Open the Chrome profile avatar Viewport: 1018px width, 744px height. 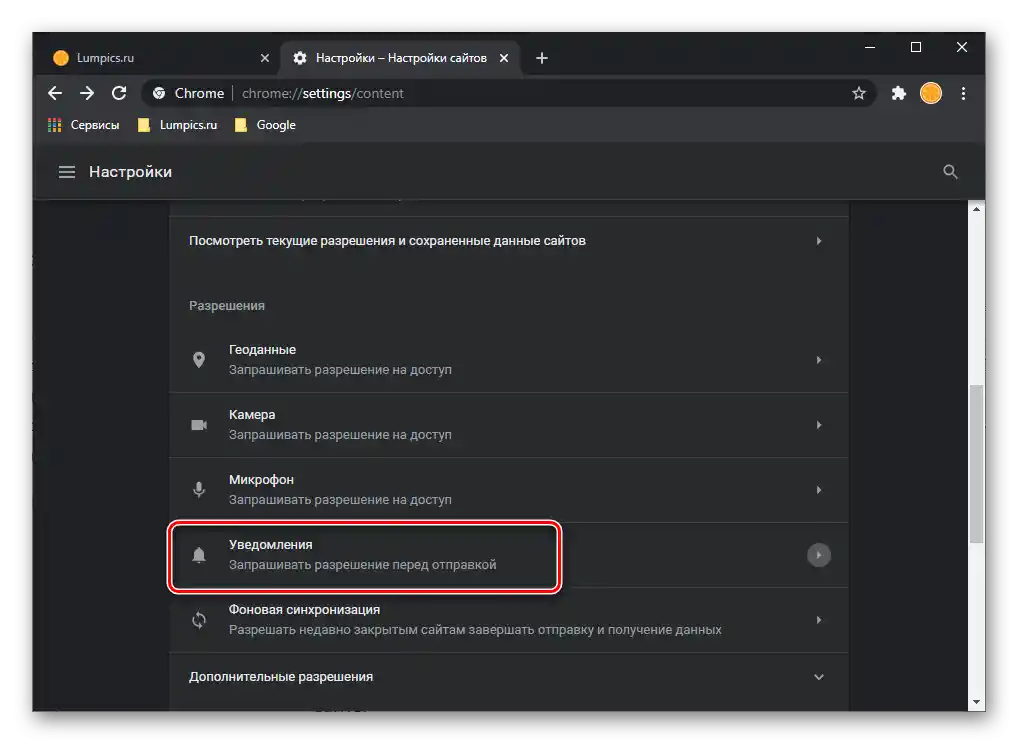[x=930, y=93]
